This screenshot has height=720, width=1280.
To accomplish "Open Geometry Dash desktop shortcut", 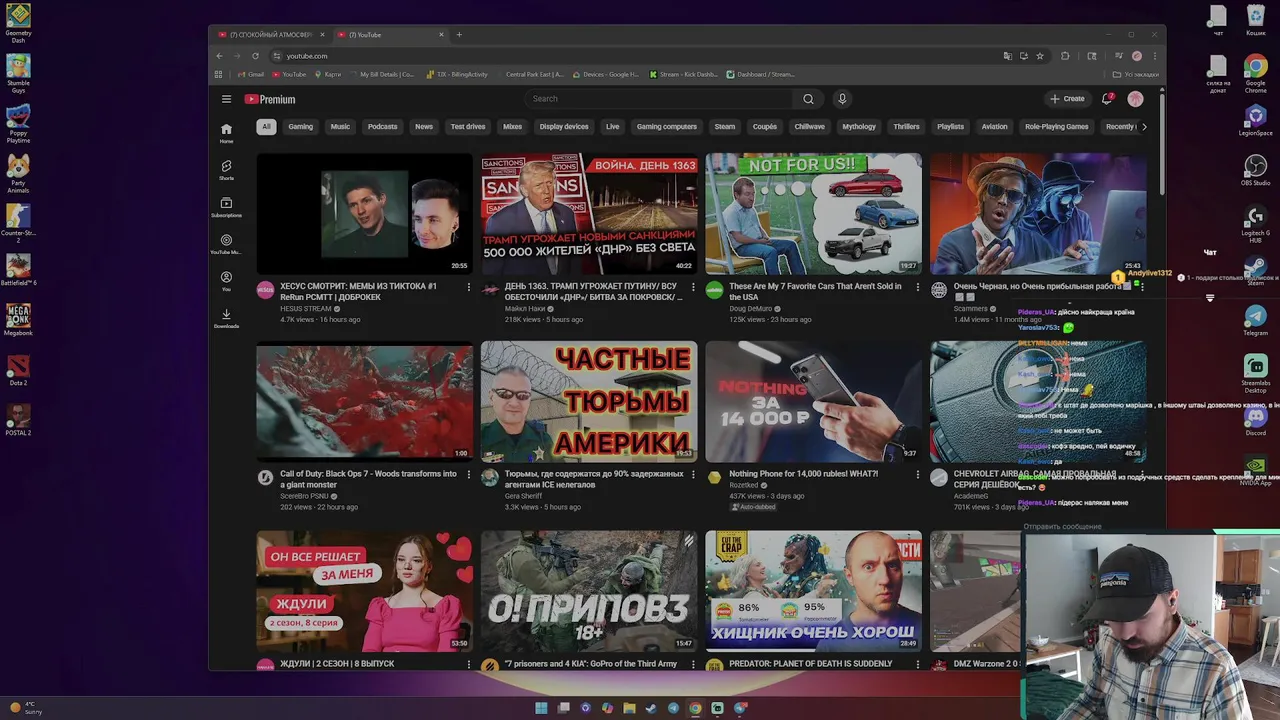I will pos(18,23).
